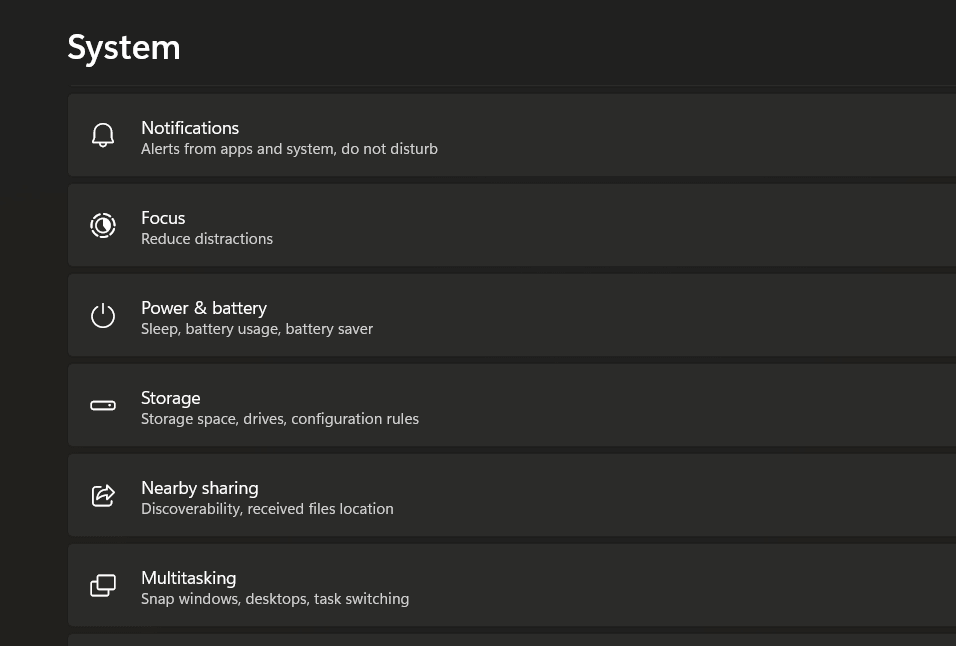The image size is (956, 646).
Task: Click 'Snap windows, desktops, task switching' text
Action: coord(275,599)
